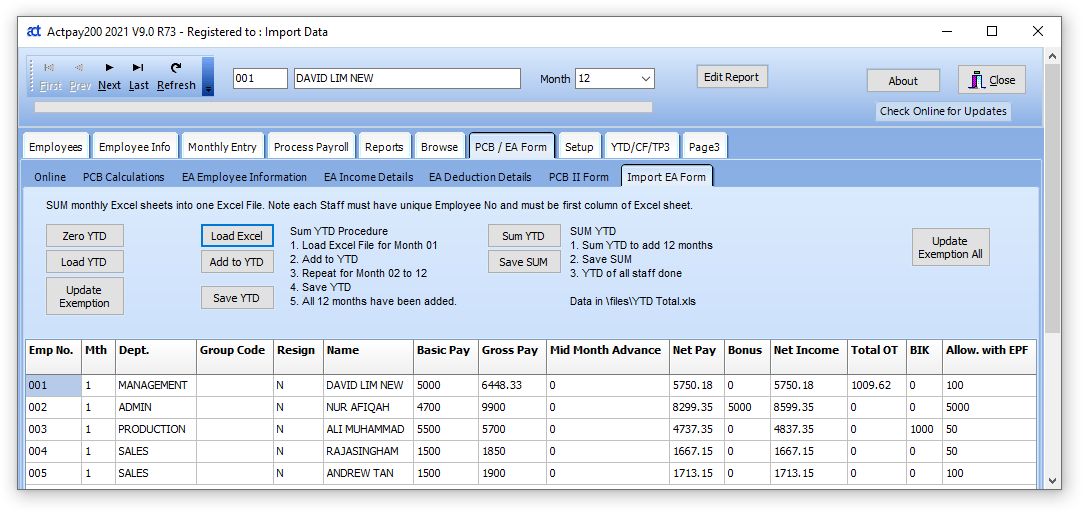Jump to the Last employee record

coord(138,76)
